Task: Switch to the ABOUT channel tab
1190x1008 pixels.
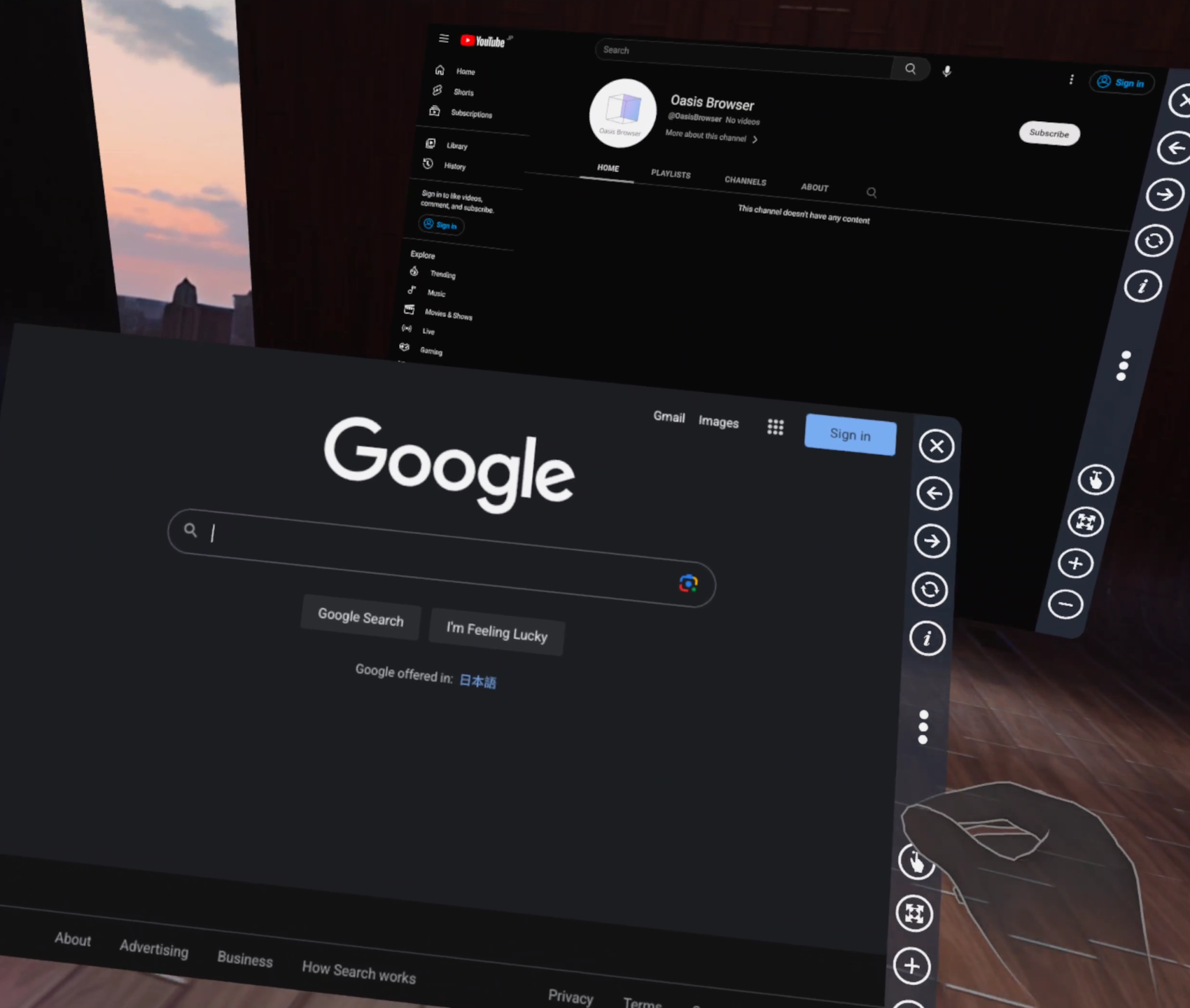Action: click(x=814, y=188)
